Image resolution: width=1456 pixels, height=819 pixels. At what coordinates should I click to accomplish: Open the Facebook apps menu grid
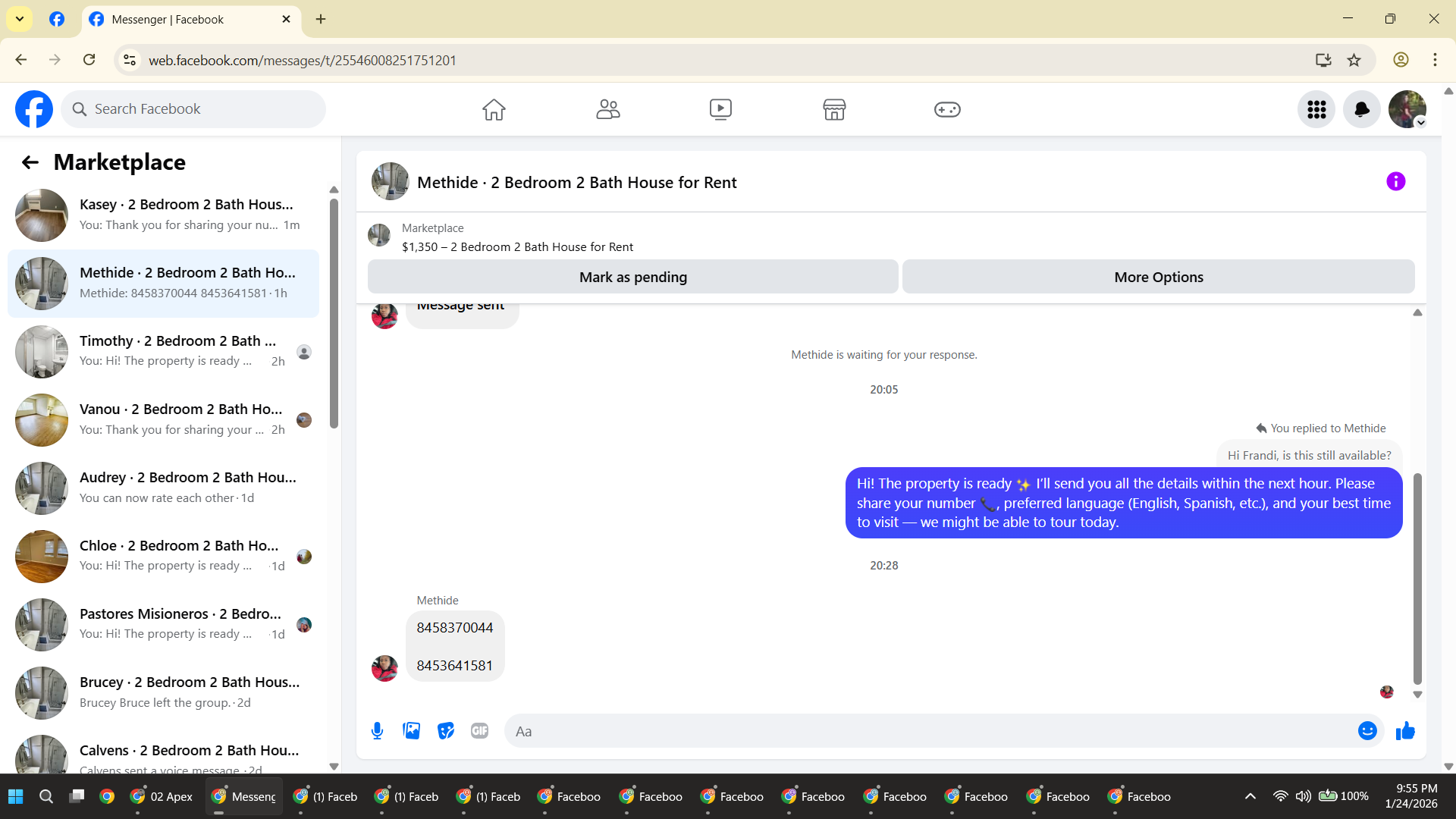pyautogui.click(x=1316, y=110)
